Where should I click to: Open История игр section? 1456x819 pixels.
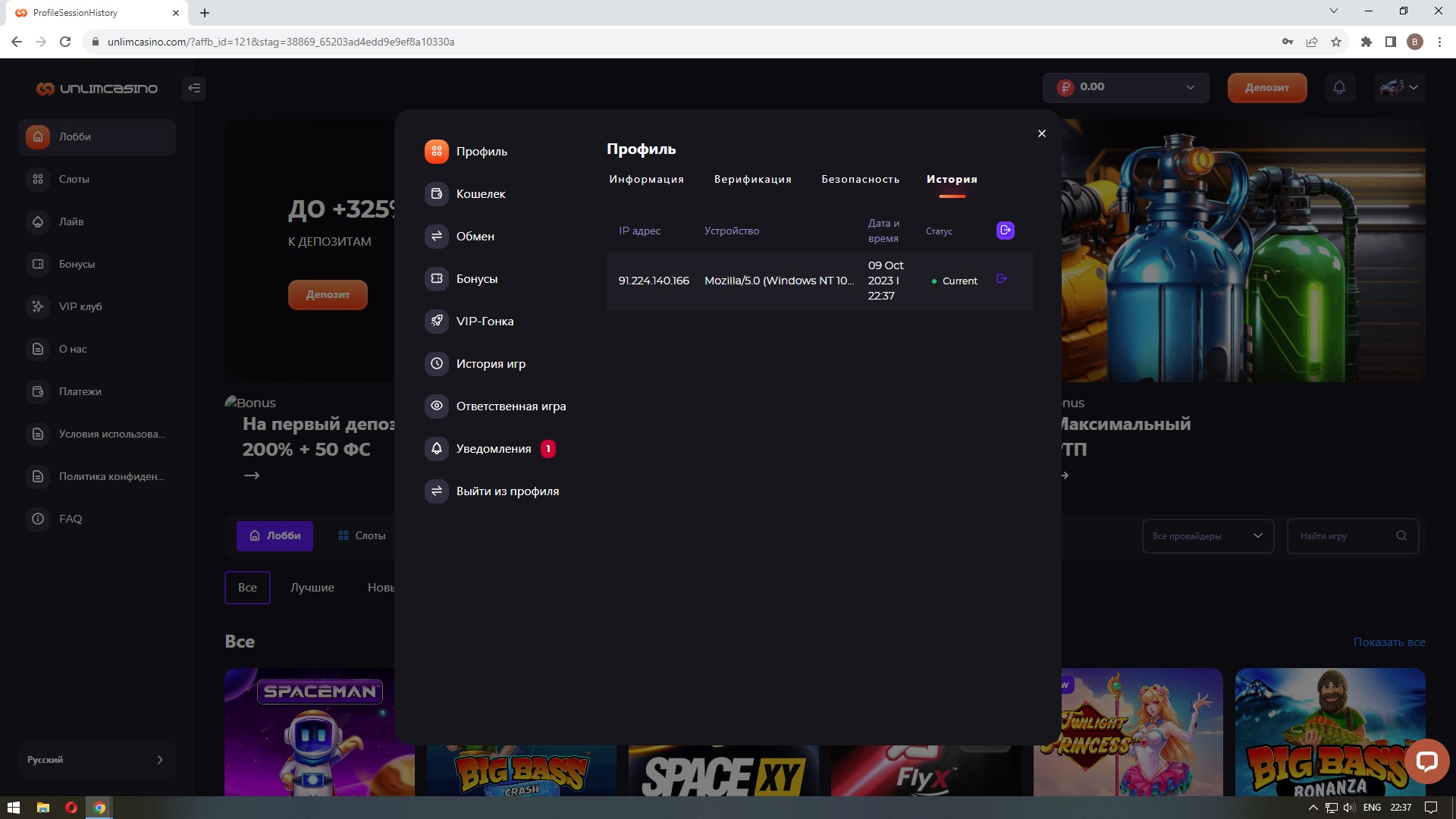coord(490,364)
